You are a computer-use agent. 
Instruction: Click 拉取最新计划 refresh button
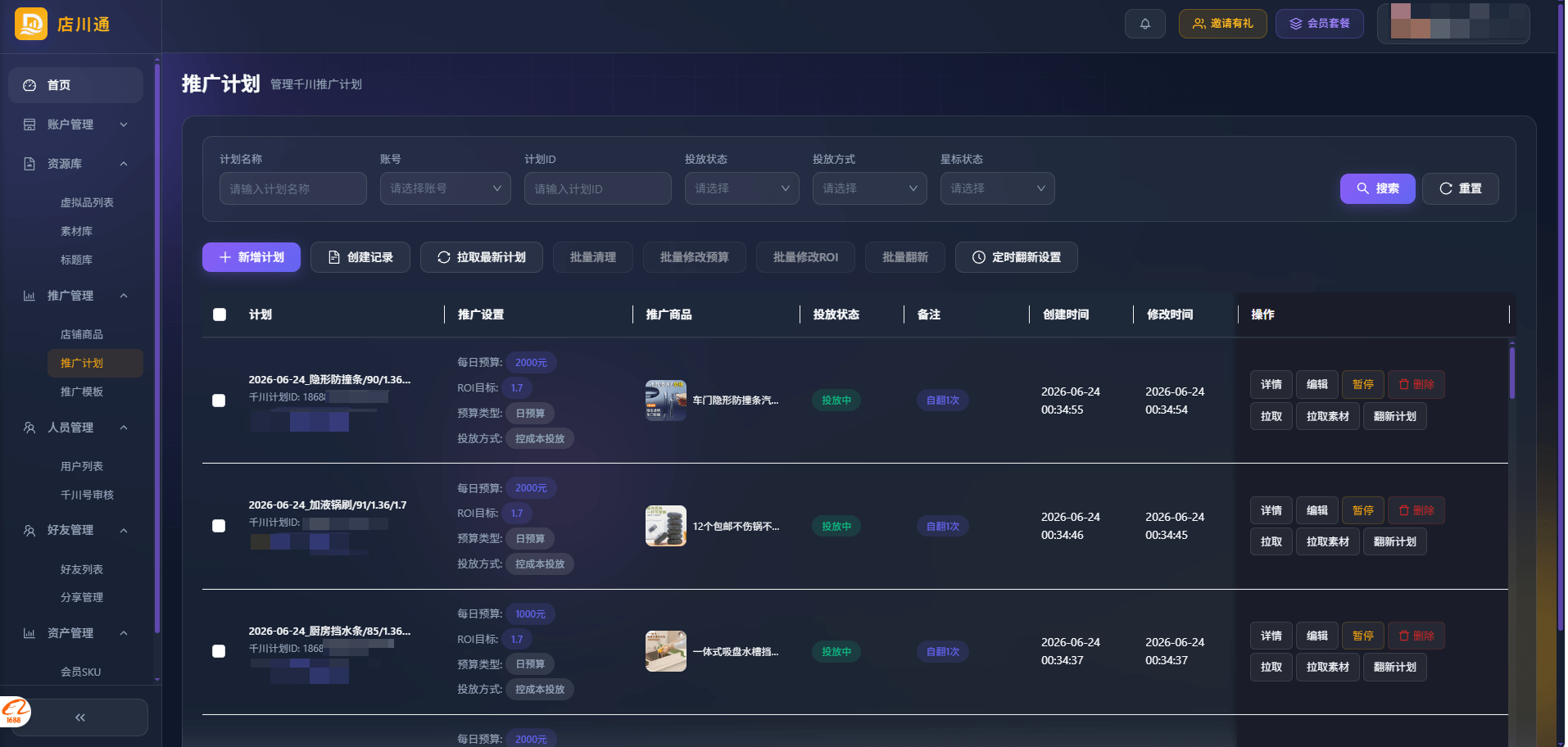pos(481,257)
